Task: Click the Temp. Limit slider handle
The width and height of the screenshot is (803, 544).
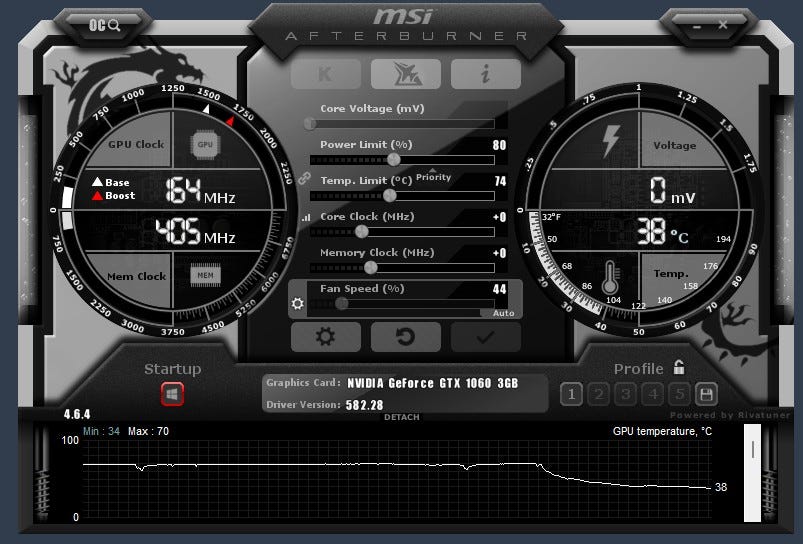Action: (x=390, y=195)
